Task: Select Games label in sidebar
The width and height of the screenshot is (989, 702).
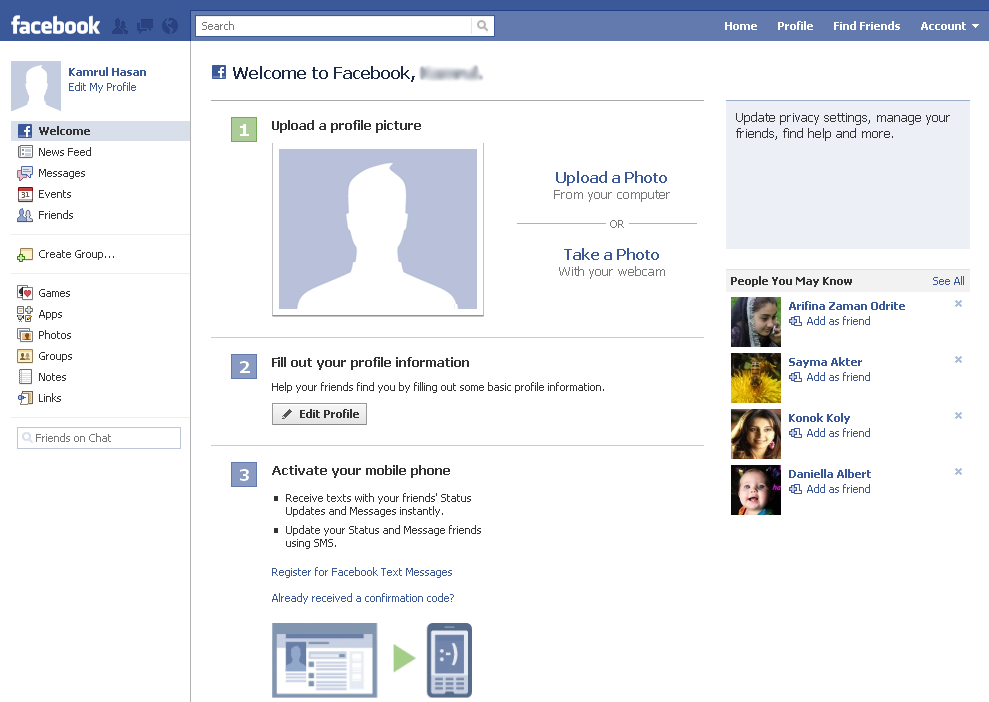Action: (54, 293)
